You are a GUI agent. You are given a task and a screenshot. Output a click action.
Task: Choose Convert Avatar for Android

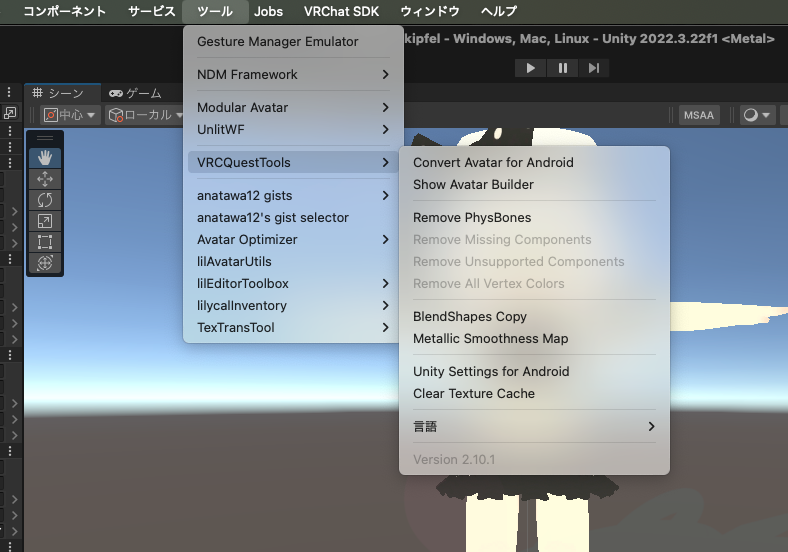[534, 162]
